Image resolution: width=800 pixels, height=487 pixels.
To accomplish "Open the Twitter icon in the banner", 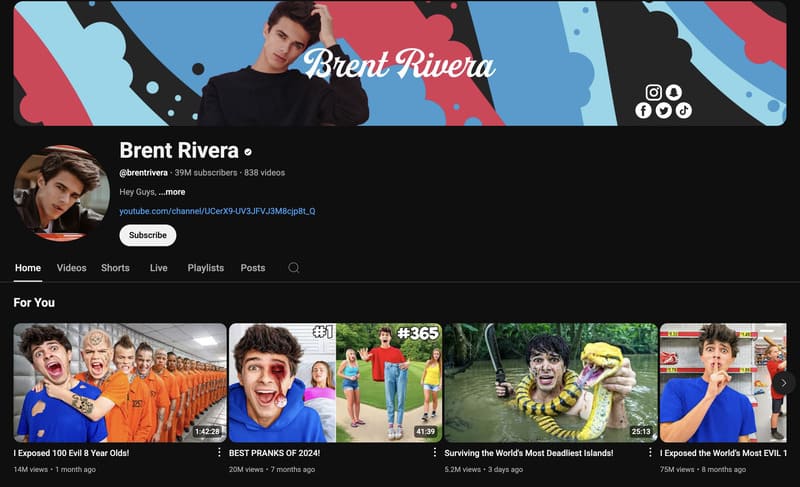I will [x=663, y=111].
